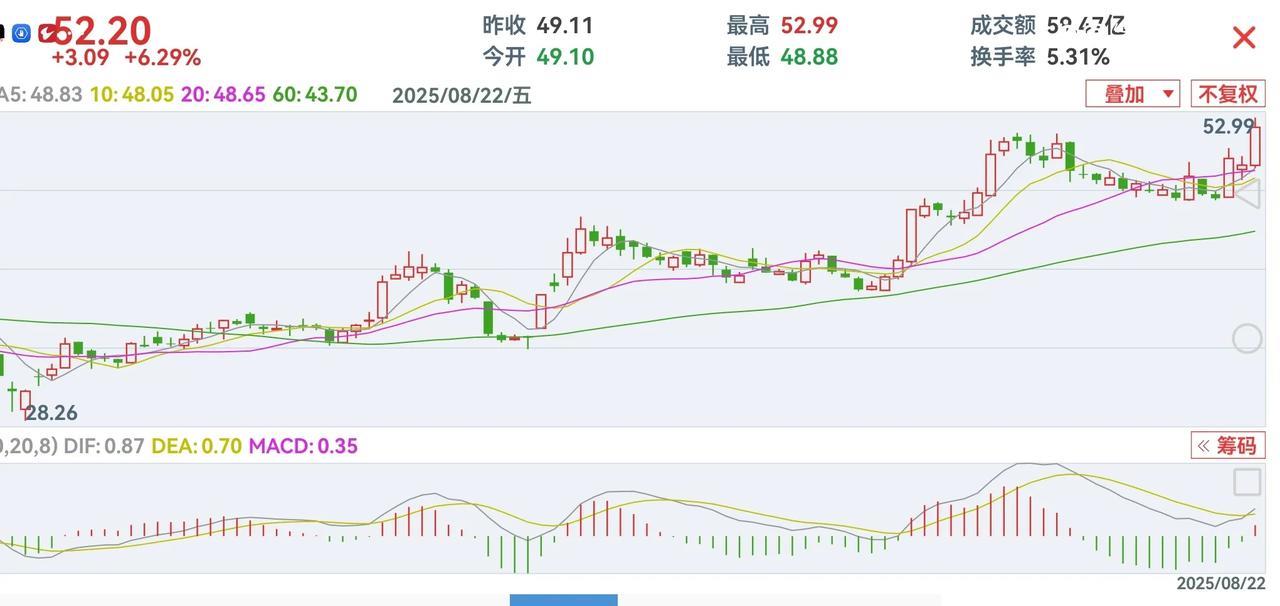Click the gray square in MACD panel
Viewport: 1280px width, 606px height.
pos(1246,482)
